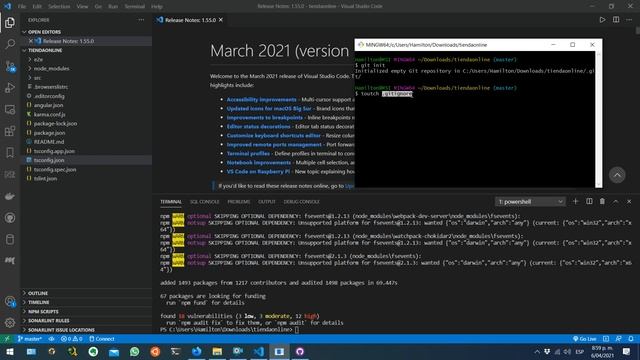
Task: Open the Search view in activity bar
Action: pos(10,44)
